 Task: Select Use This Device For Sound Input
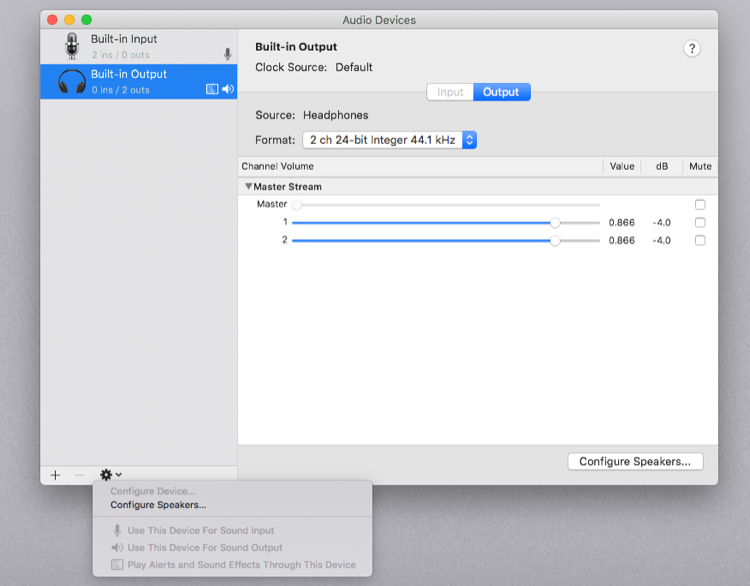click(200, 530)
